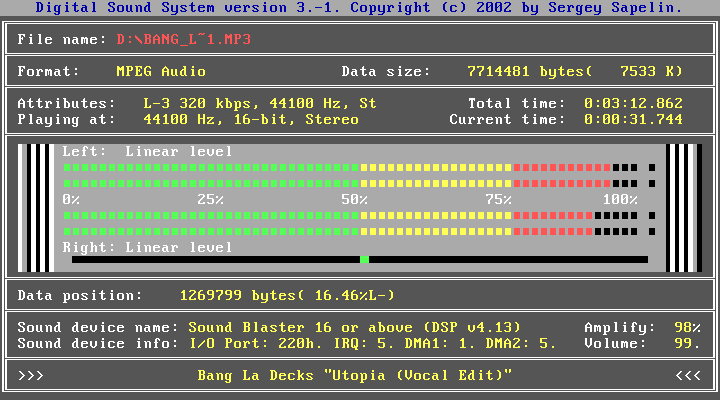Click the data size 7714481 bytes value
The width and height of the screenshot is (720, 400).
530,71
